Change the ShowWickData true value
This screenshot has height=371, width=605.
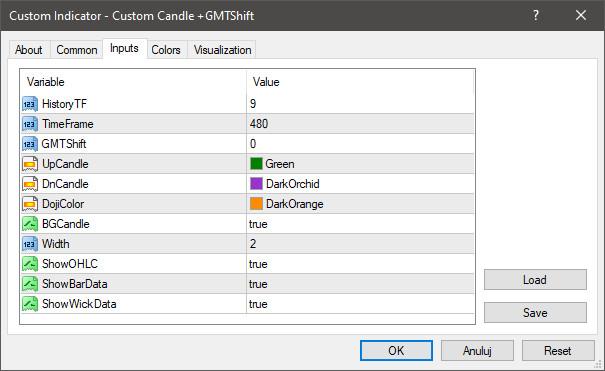pos(258,304)
